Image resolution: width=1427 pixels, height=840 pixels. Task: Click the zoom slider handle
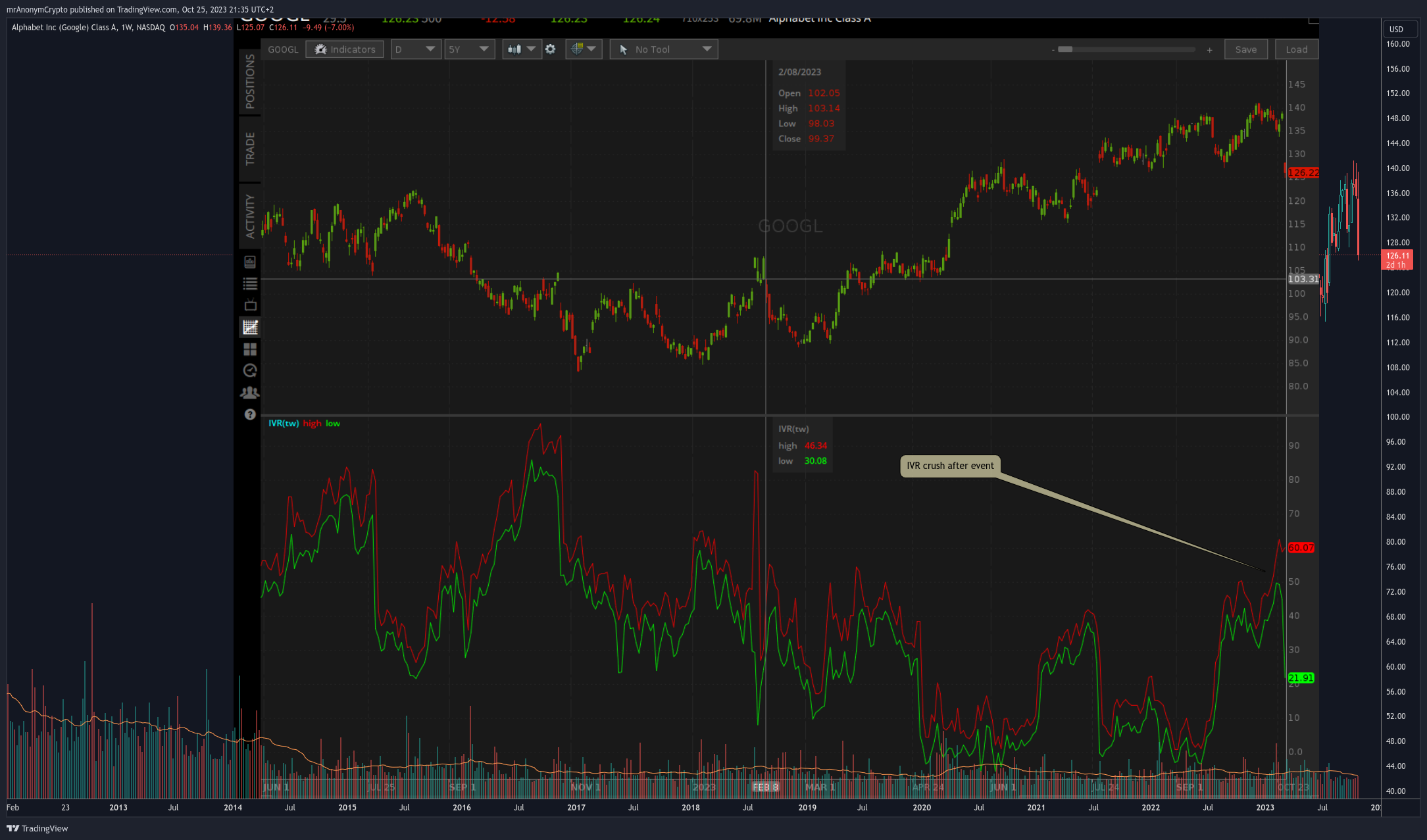click(x=1065, y=49)
